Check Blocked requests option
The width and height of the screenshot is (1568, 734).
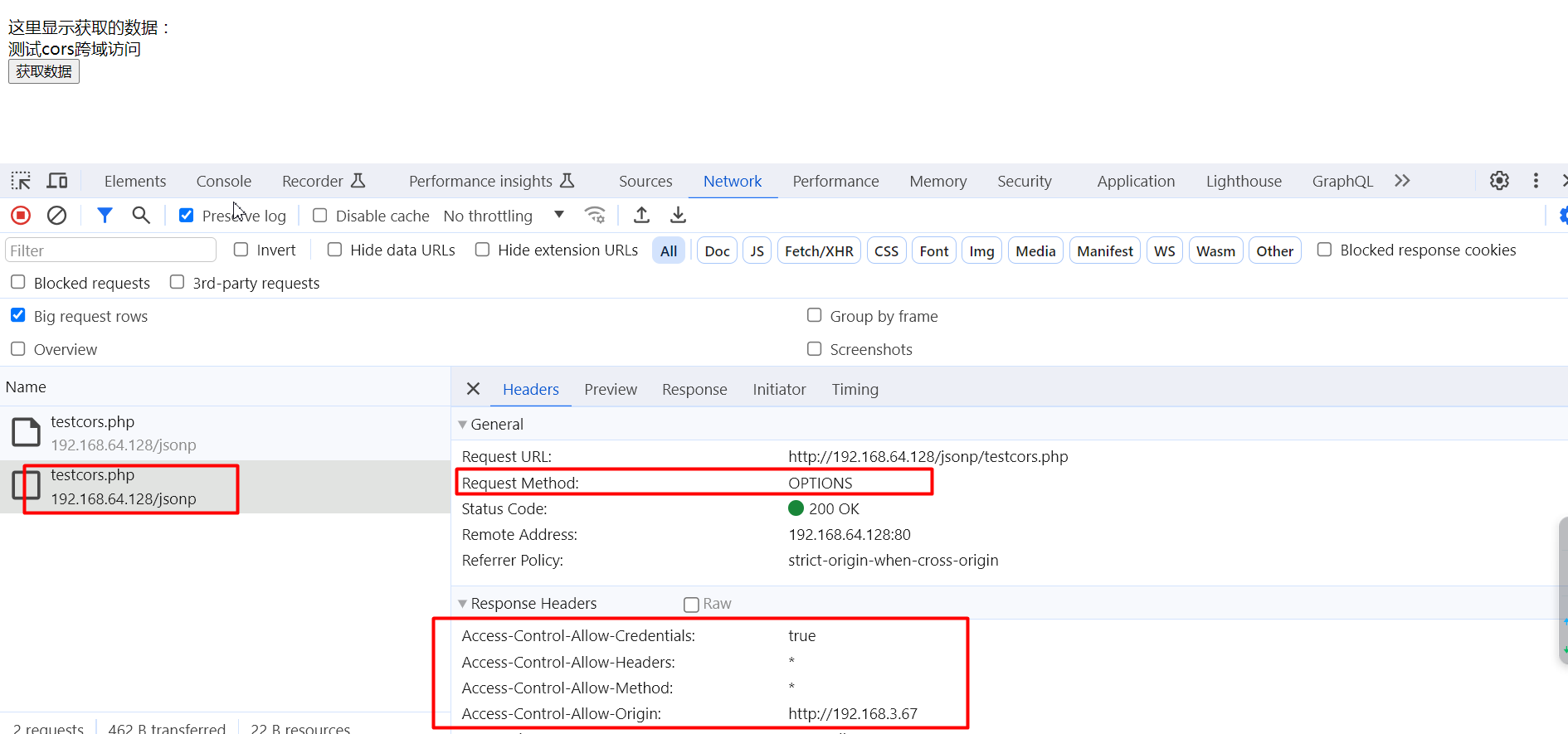click(x=18, y=283)
